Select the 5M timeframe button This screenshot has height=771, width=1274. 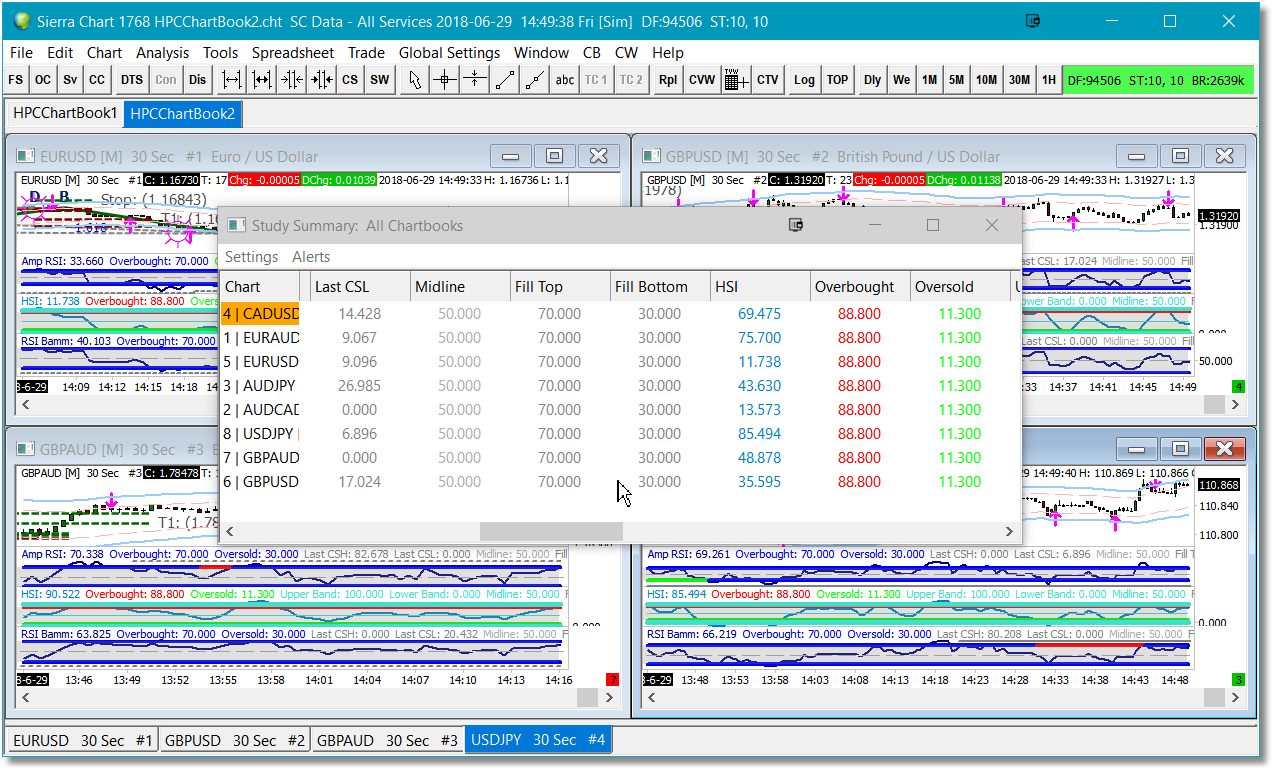coord(957,80)
